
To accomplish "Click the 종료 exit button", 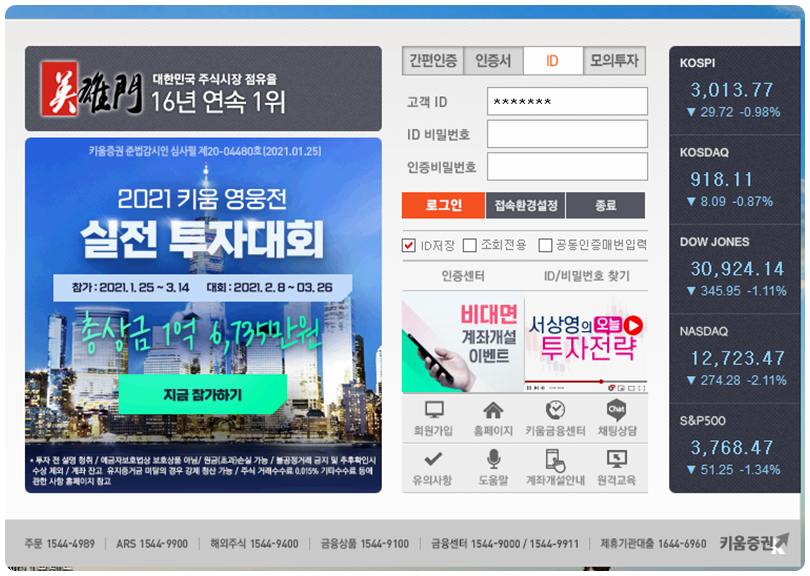I will tap(605, 205).
